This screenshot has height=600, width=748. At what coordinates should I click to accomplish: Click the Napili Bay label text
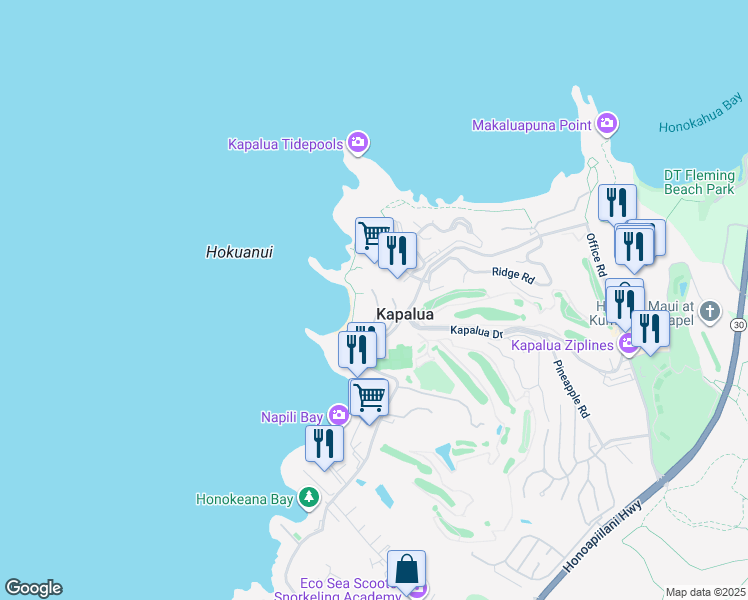(x=292, y=417)
